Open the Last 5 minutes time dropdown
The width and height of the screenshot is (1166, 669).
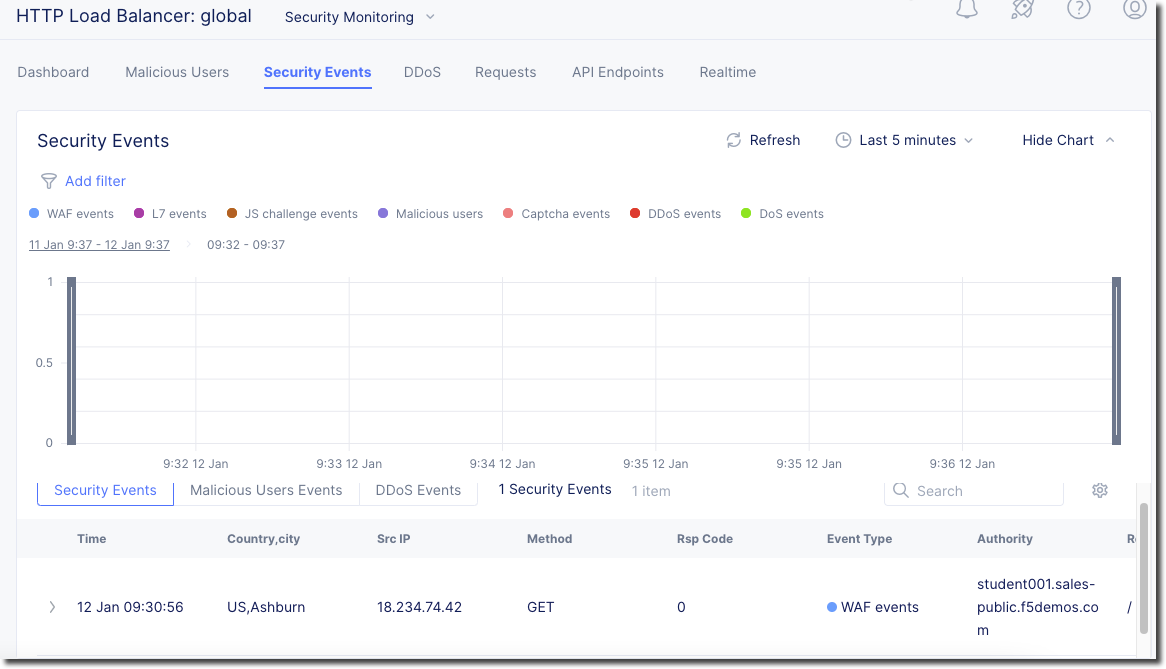click(x=905, y=140)
